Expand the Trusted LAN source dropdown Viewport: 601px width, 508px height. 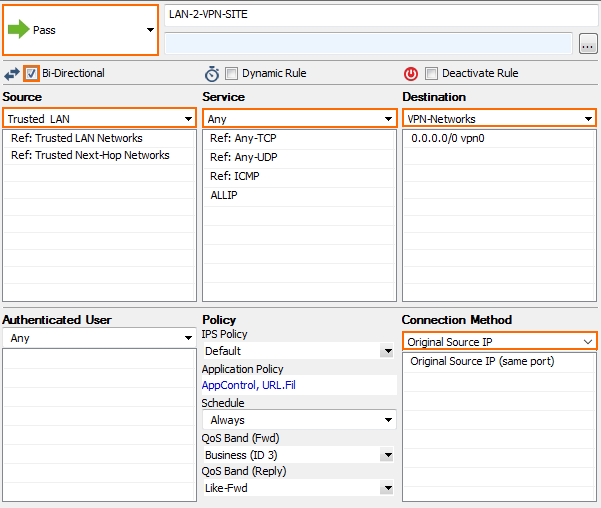coord(99,118)
